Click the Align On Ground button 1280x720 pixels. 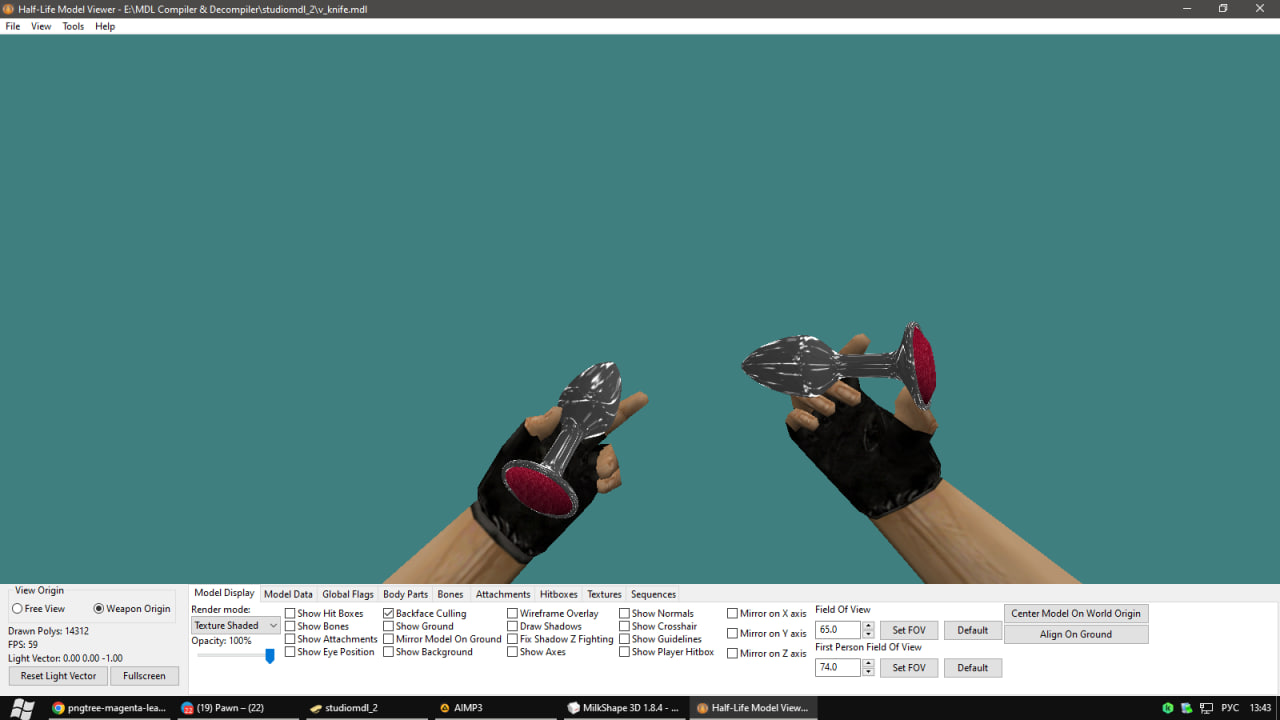point(1076,635)
